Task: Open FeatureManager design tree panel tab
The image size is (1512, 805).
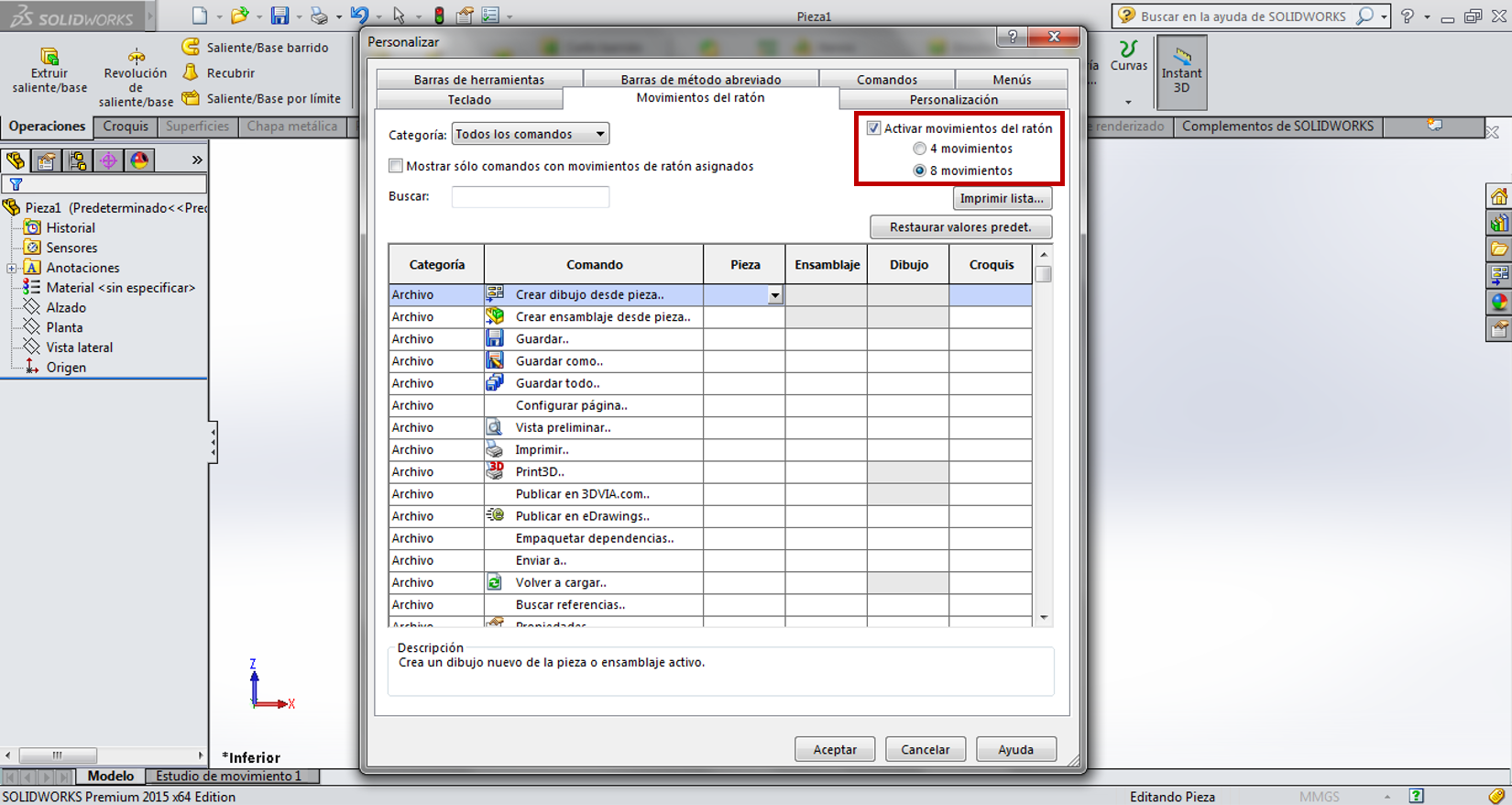Action: point(16,160)
